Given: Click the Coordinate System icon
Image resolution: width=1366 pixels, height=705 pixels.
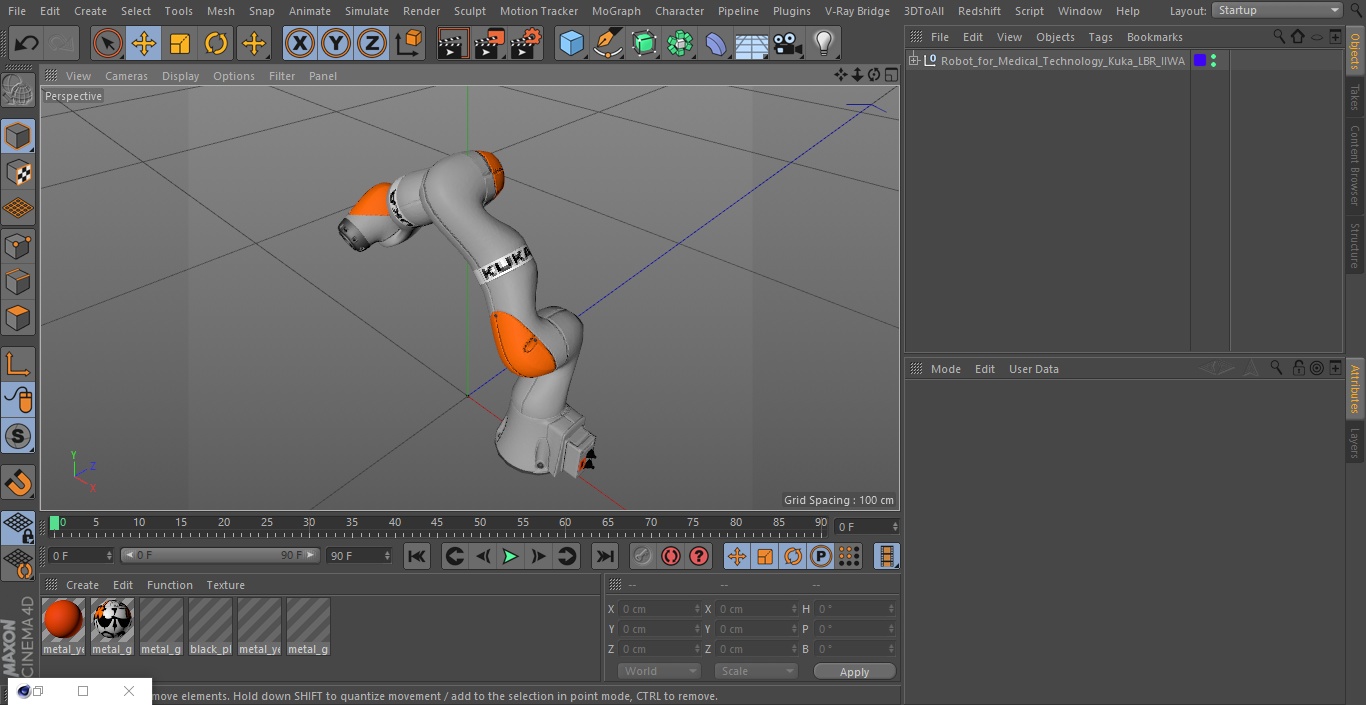Looking at the screenshot, I should pyautogui.click(x=408, y=43).
